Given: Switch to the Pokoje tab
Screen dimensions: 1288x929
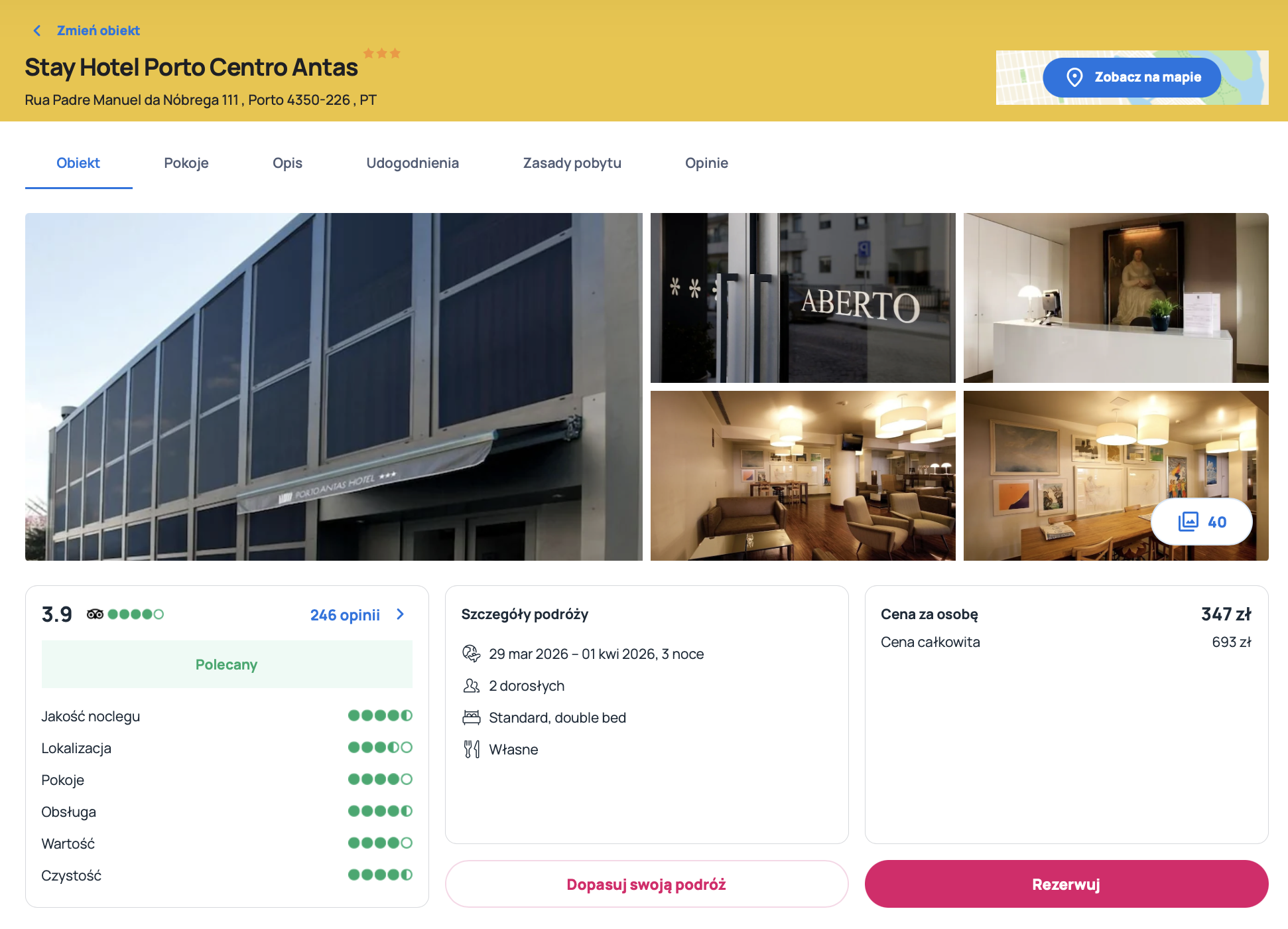Looking at the screenshot, I should (x=186, y=163).
